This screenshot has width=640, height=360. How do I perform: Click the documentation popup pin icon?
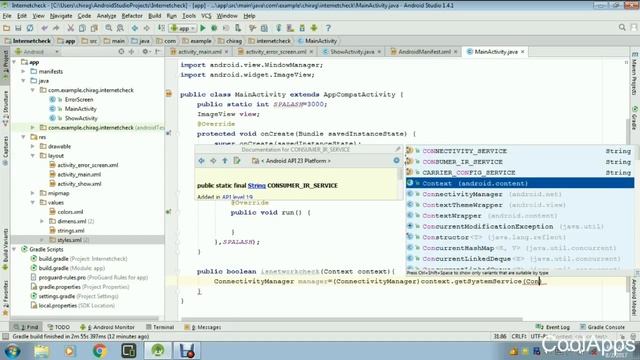click(x=398, y=149)
